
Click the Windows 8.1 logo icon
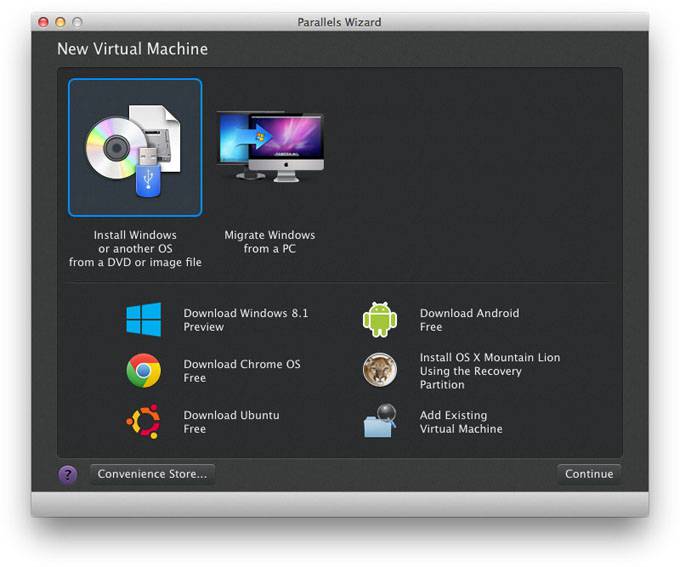pyautogui.click(x=144, y=320)
